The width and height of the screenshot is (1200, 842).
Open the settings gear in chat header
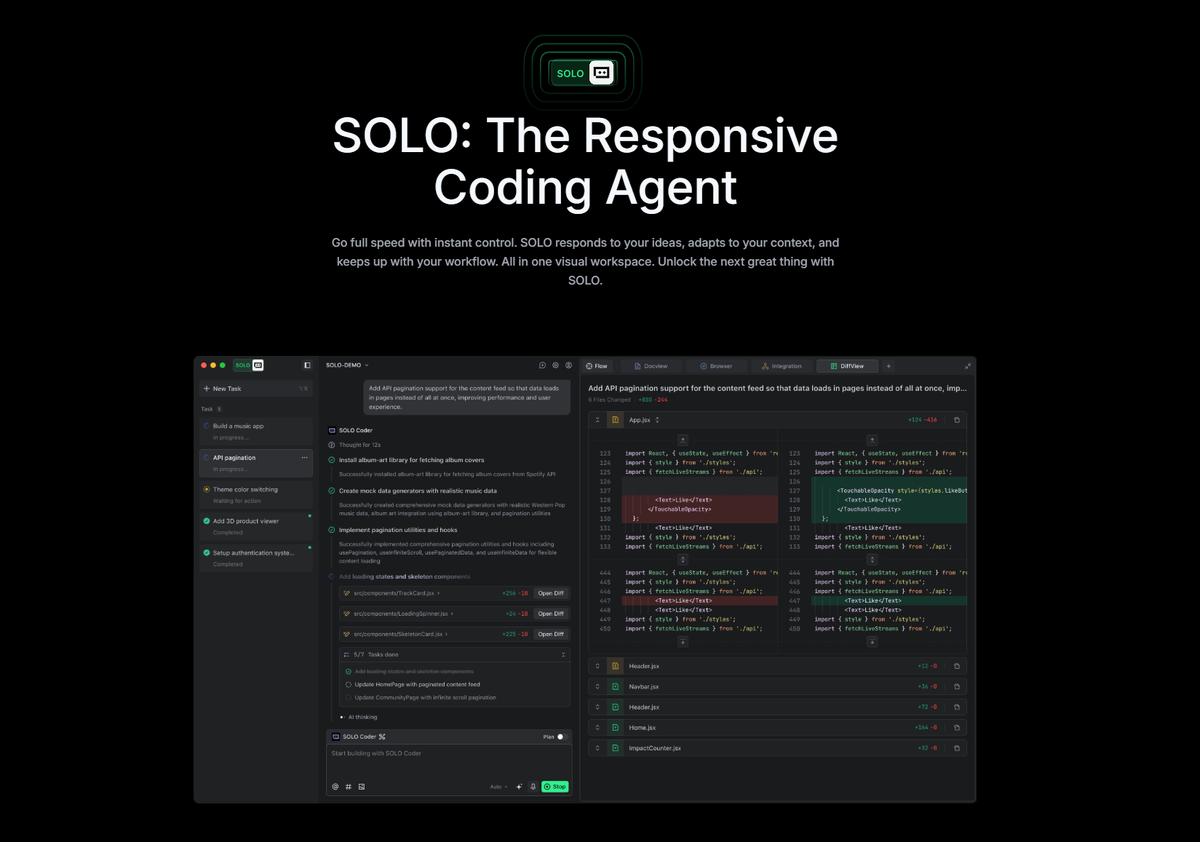(556, 366)
